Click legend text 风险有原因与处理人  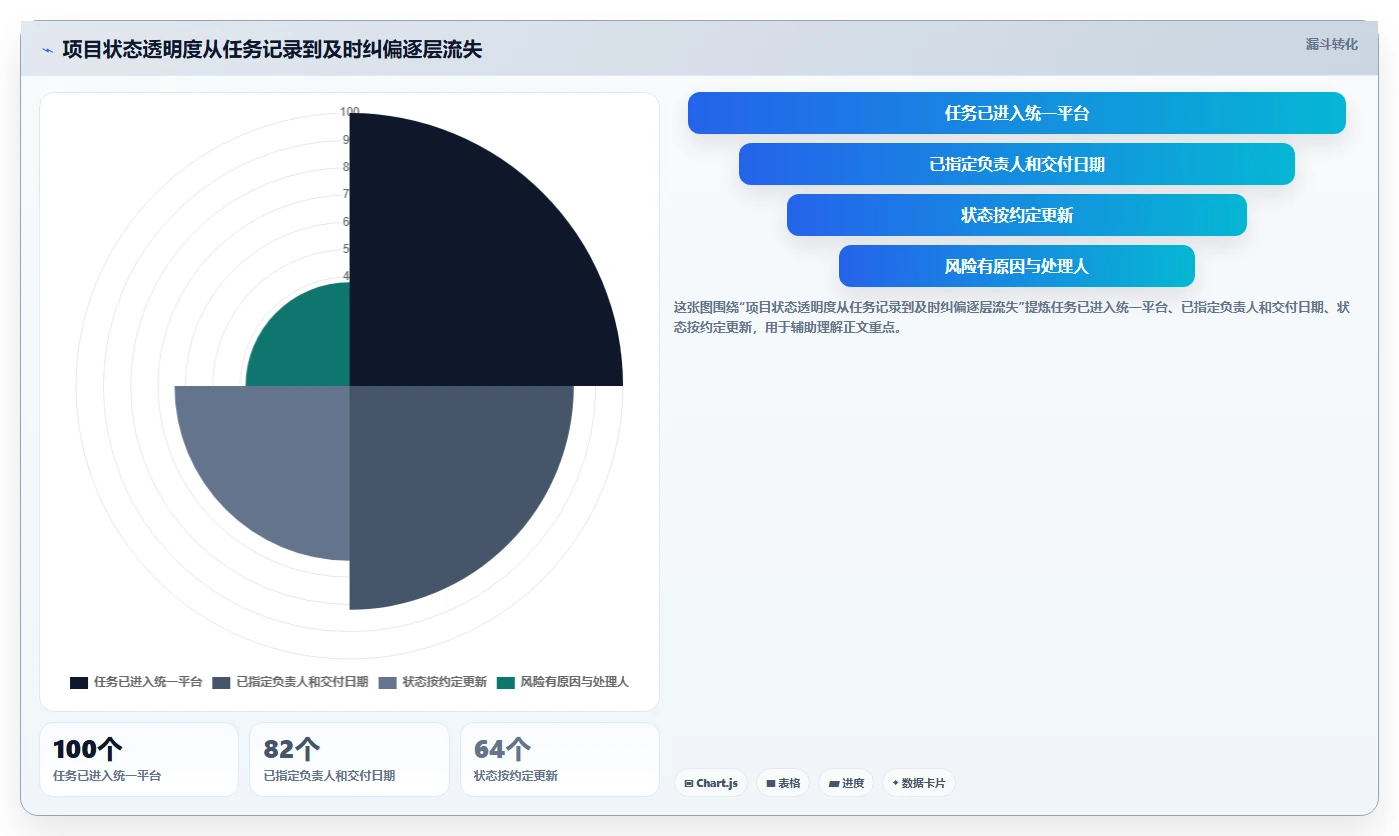(574, 682)
